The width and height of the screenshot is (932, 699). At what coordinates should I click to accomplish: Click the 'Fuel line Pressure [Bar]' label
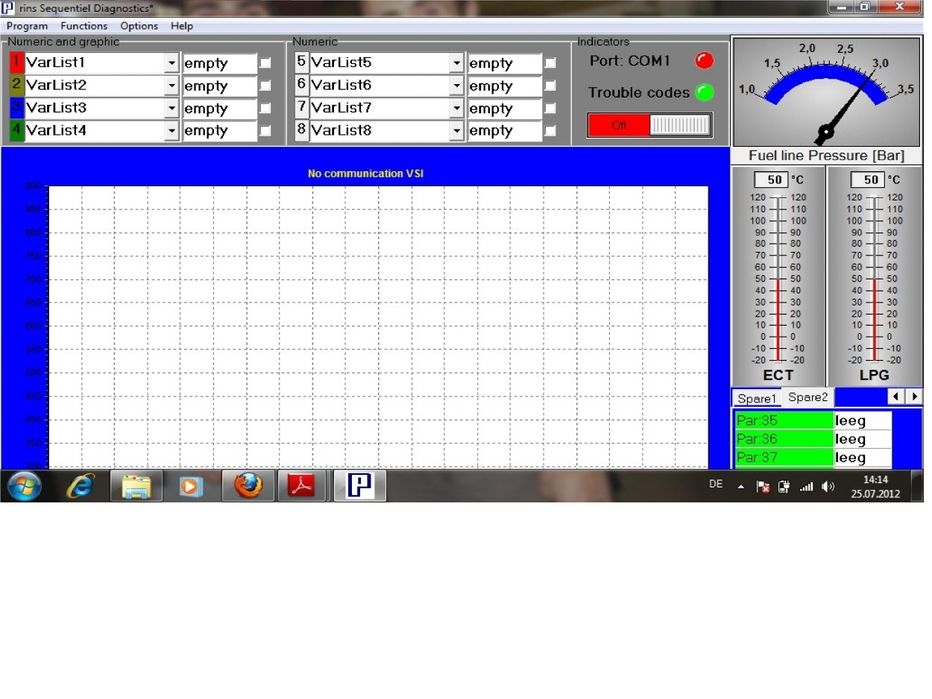[826, 156]
